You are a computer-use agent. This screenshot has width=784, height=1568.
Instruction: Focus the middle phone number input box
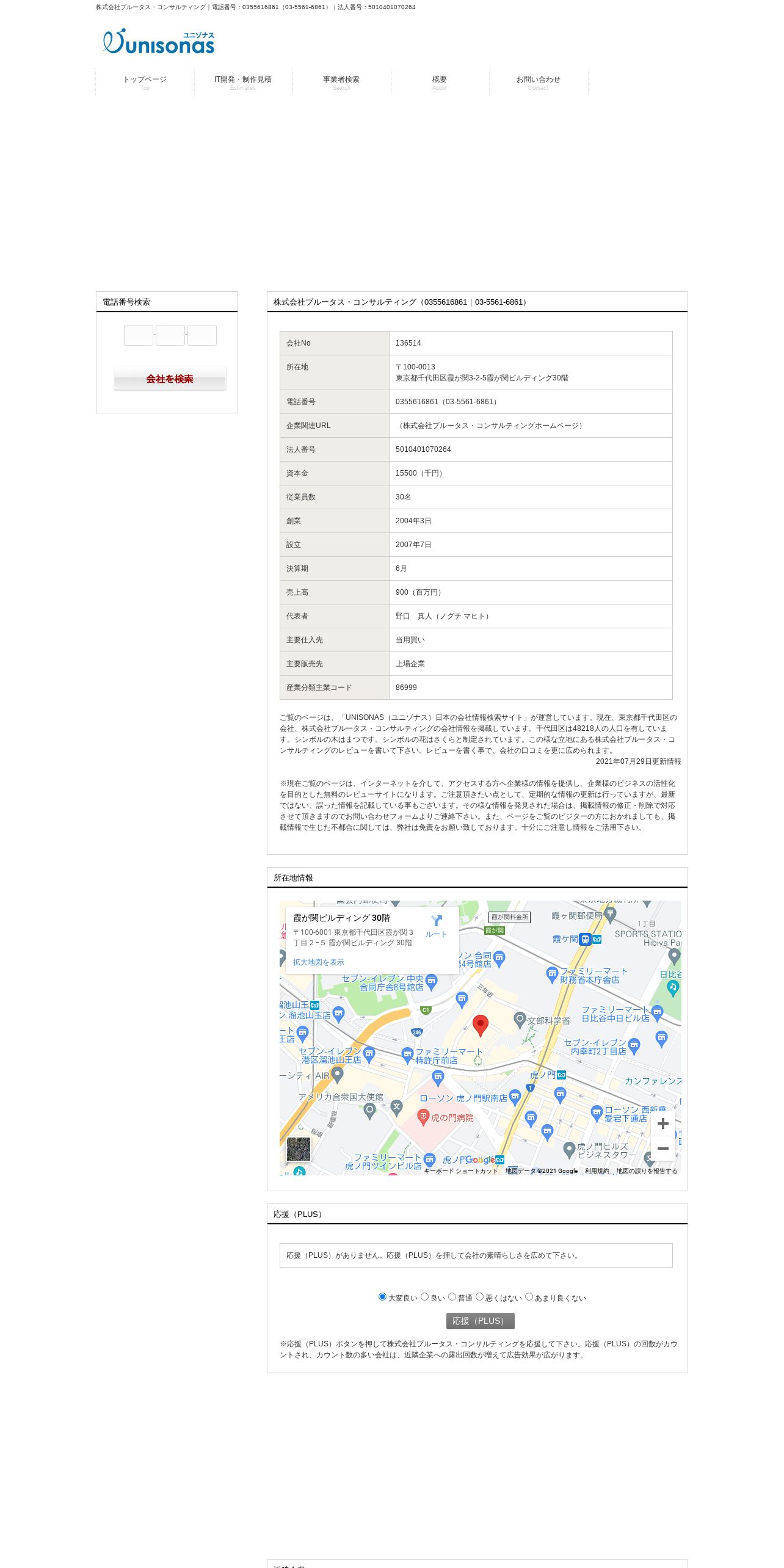point(170,335)
